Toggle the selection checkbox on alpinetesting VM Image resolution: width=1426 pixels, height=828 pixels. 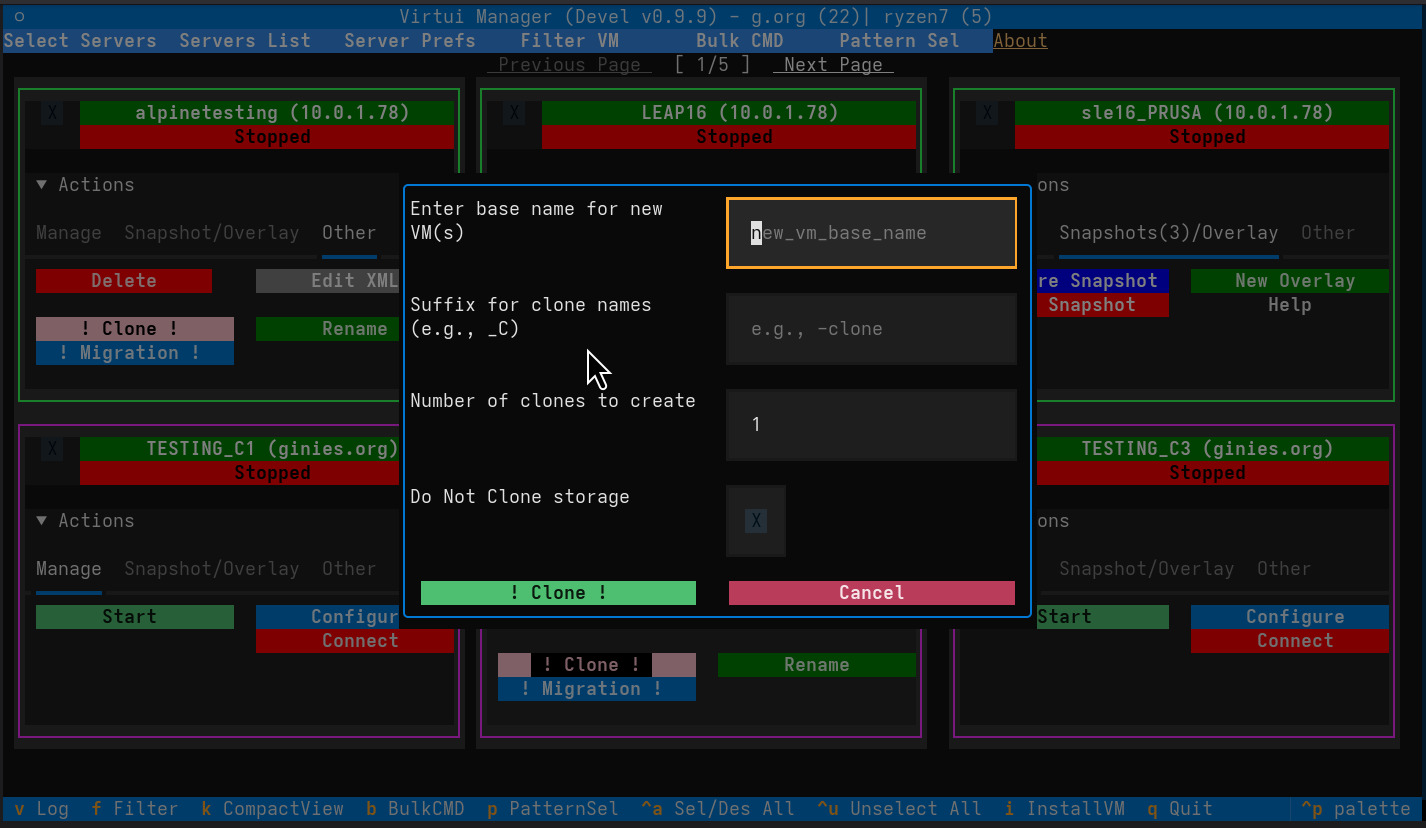[52, 112]
